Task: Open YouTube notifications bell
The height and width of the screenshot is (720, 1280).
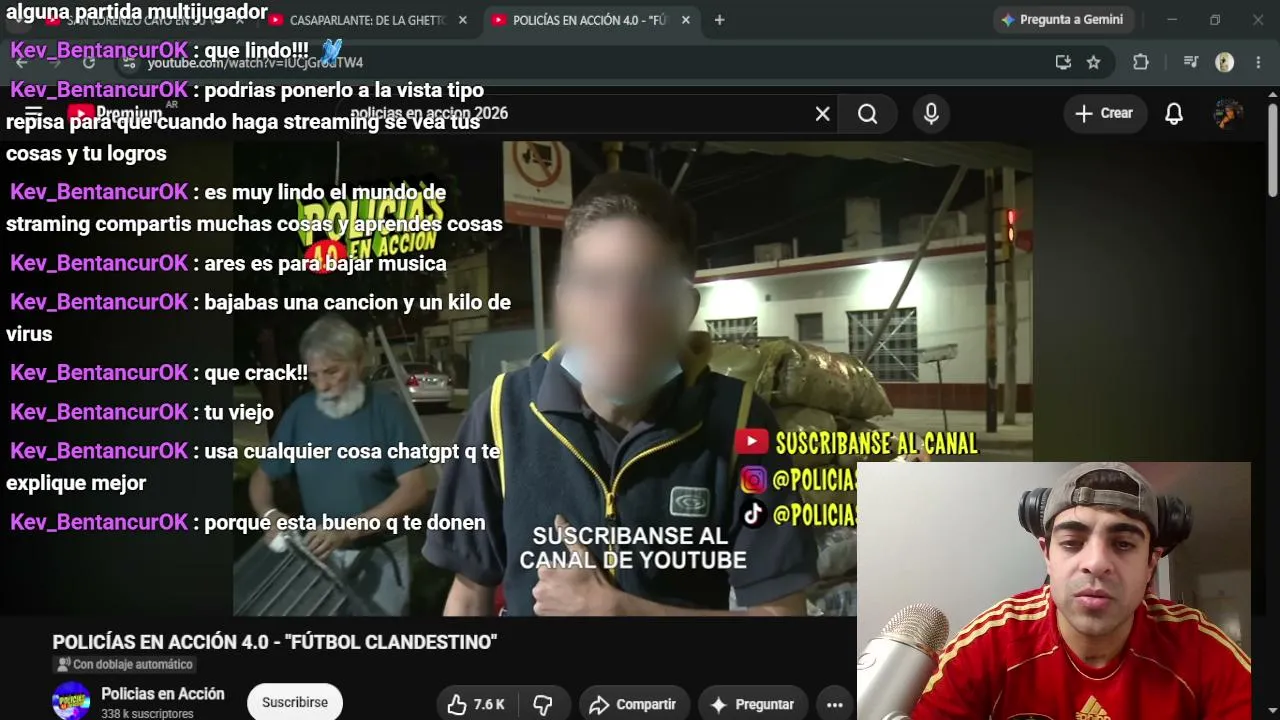Action: (x=1174, y=114)
